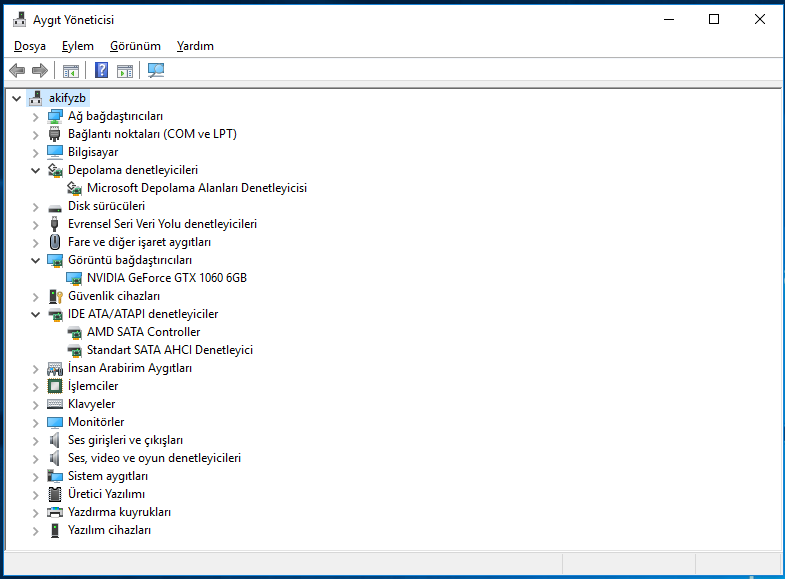The height and width of the screenshot is (579, 785).
Task: Click the İşlemciler processor icon
Action: point(55,386)
